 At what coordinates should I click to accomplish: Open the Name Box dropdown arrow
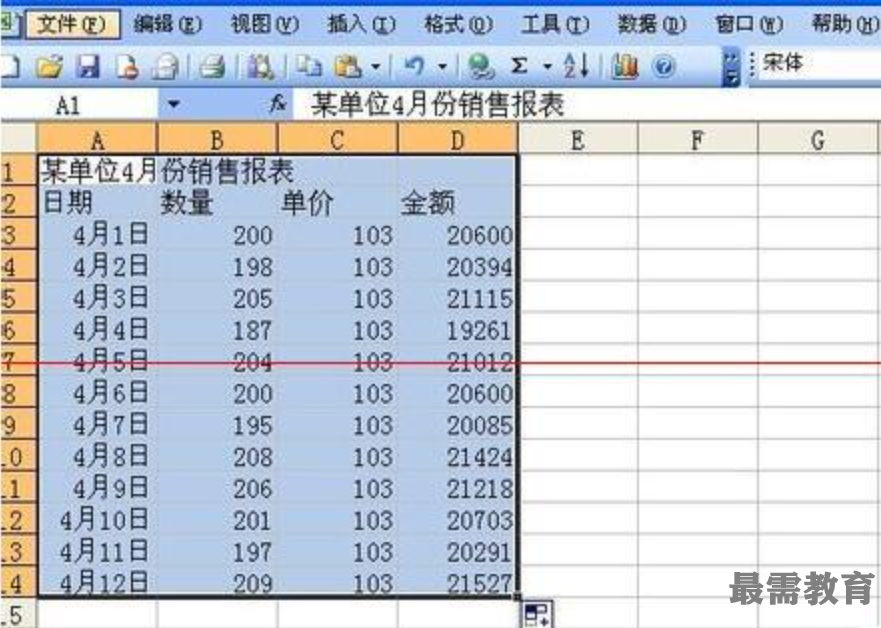tap(173, 104)
